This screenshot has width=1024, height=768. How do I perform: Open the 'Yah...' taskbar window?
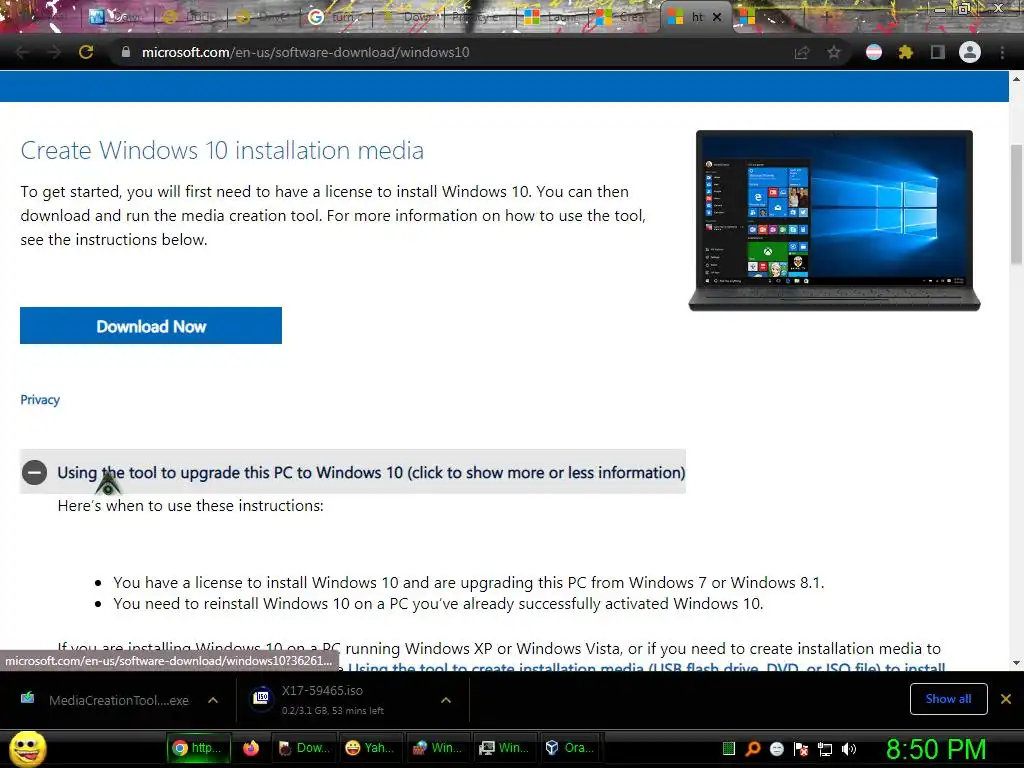click(371, 748)
